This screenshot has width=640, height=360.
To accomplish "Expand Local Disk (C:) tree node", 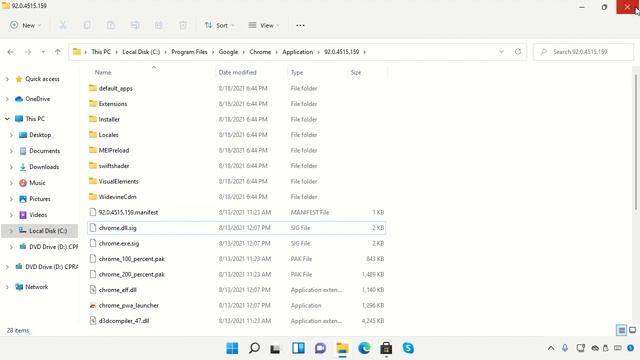I will point(11,231).
